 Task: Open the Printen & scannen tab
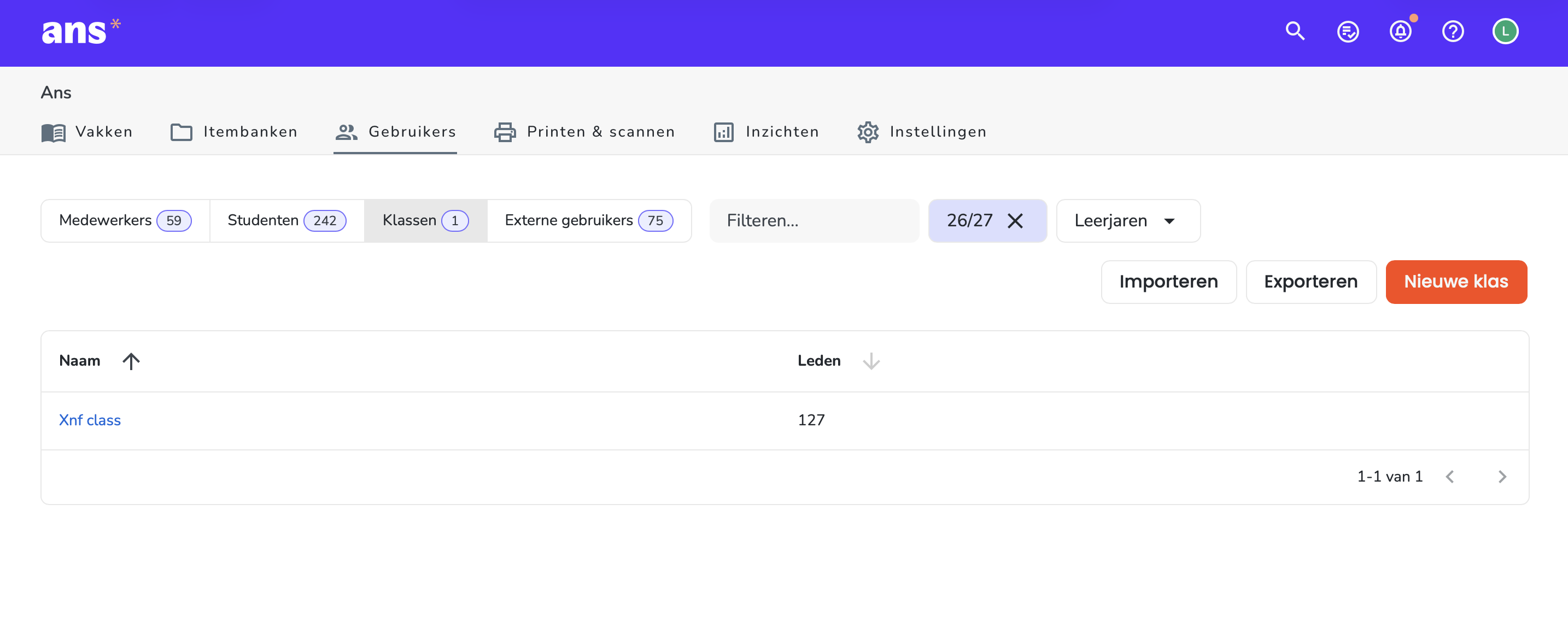pos(584,132)
